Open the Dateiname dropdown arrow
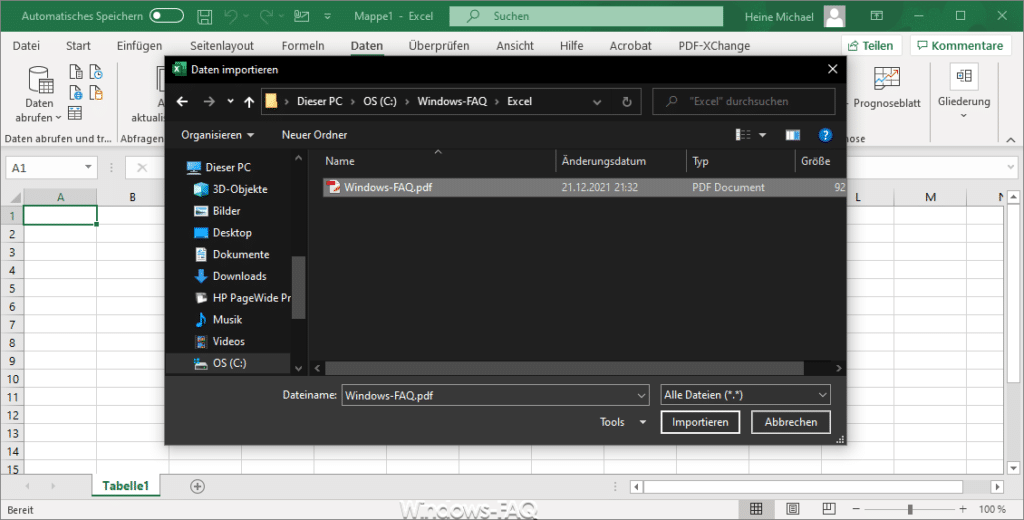This screenshot has width=1024, height=520. pos(641,395)
